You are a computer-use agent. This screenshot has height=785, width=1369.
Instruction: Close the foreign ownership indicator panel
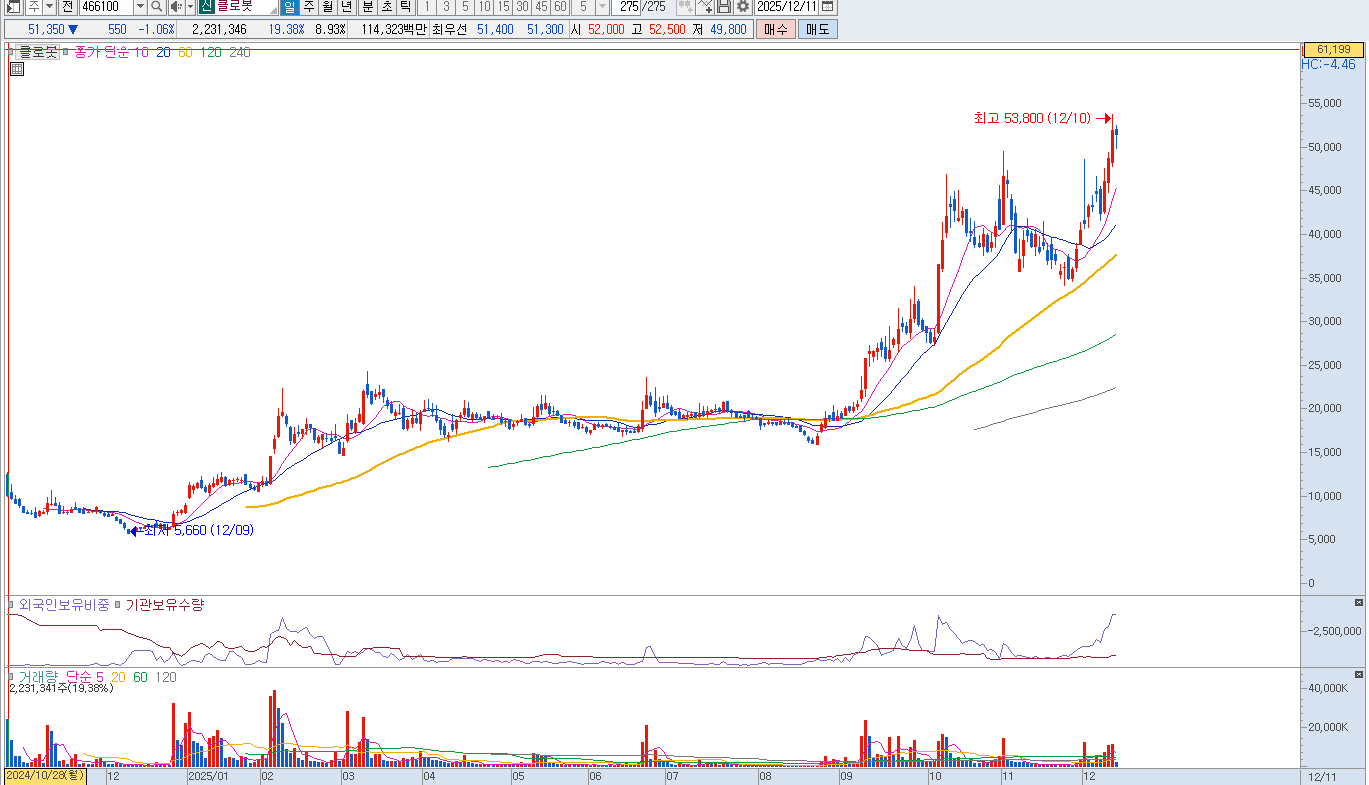tap(1358, 602)
